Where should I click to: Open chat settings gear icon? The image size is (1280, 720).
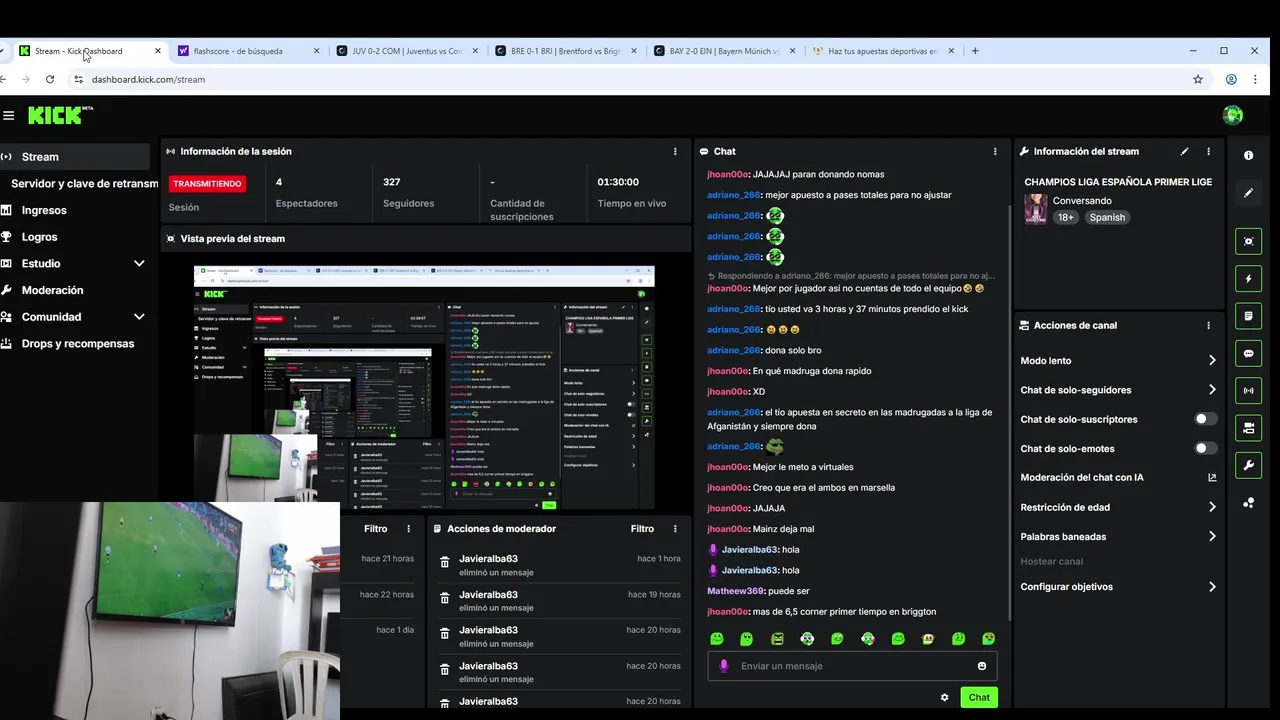pos(944,698)
